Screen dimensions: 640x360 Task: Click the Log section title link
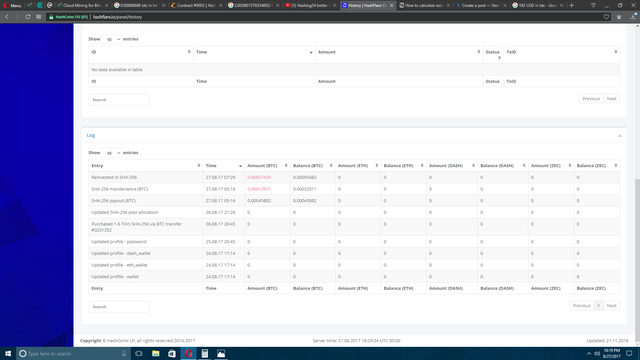(91, 135)
